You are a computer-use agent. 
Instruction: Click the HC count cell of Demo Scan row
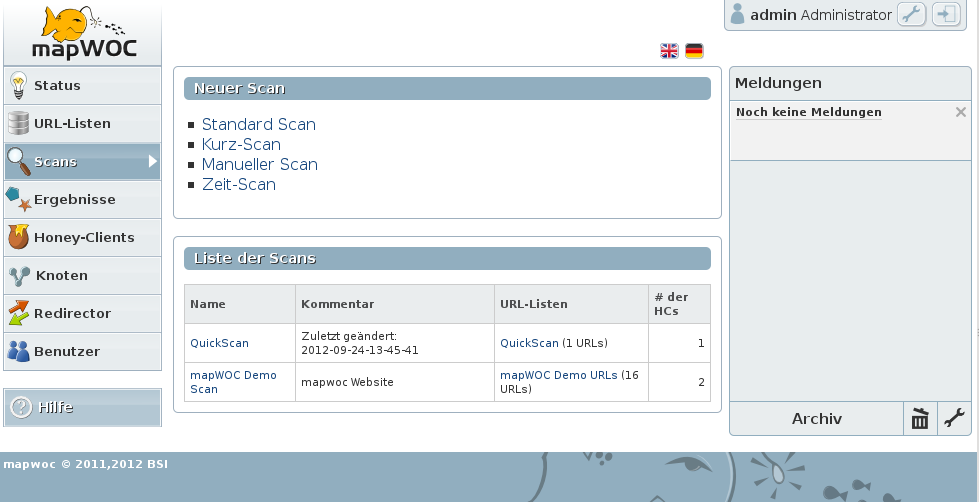pos(679,382)
